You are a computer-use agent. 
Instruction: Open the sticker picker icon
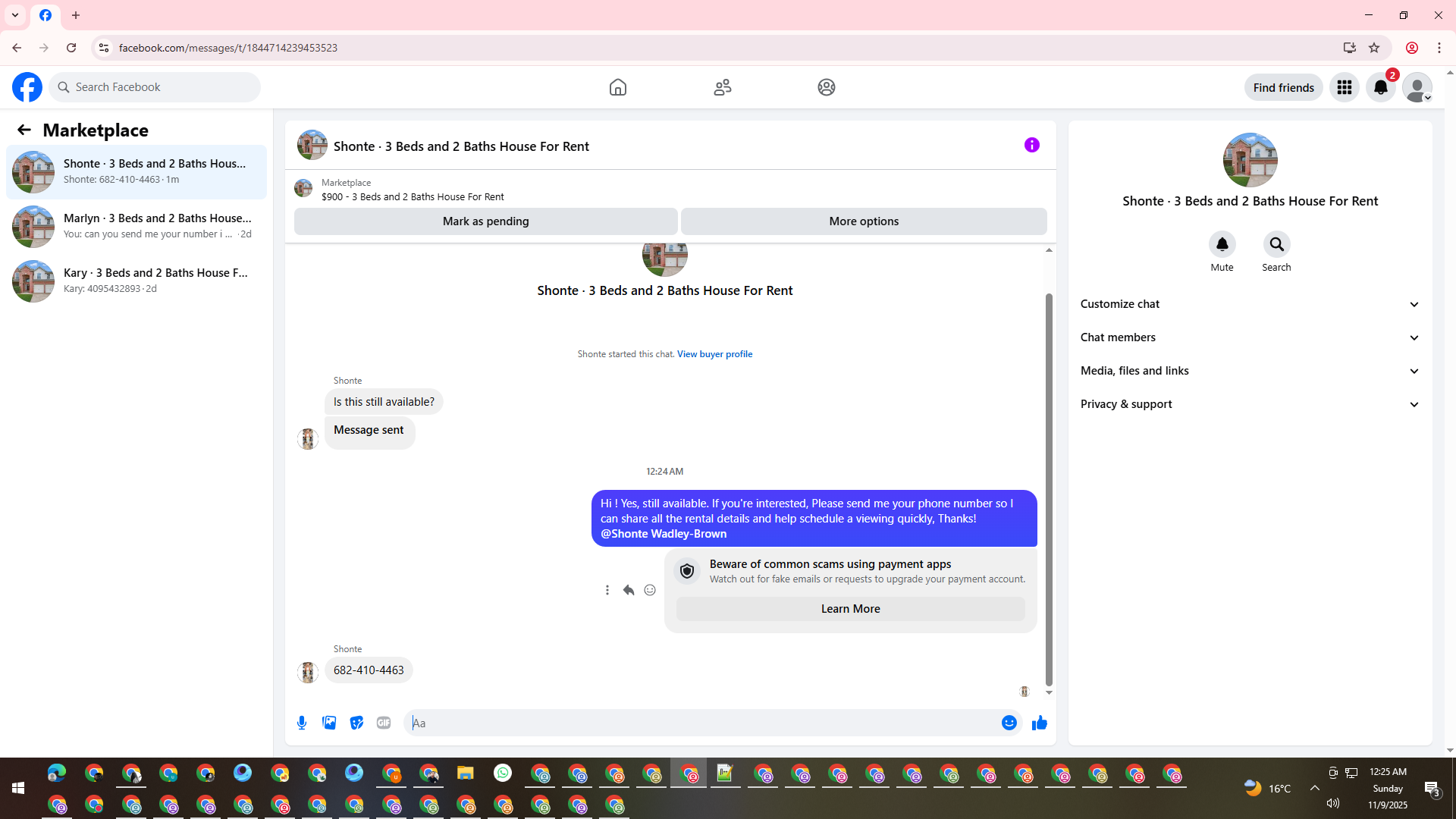[x=356, y=723]
